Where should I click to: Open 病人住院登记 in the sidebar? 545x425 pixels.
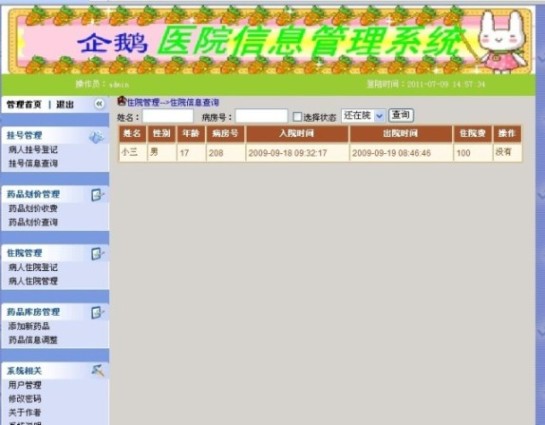pyautogui.click(x=33, y=267)
